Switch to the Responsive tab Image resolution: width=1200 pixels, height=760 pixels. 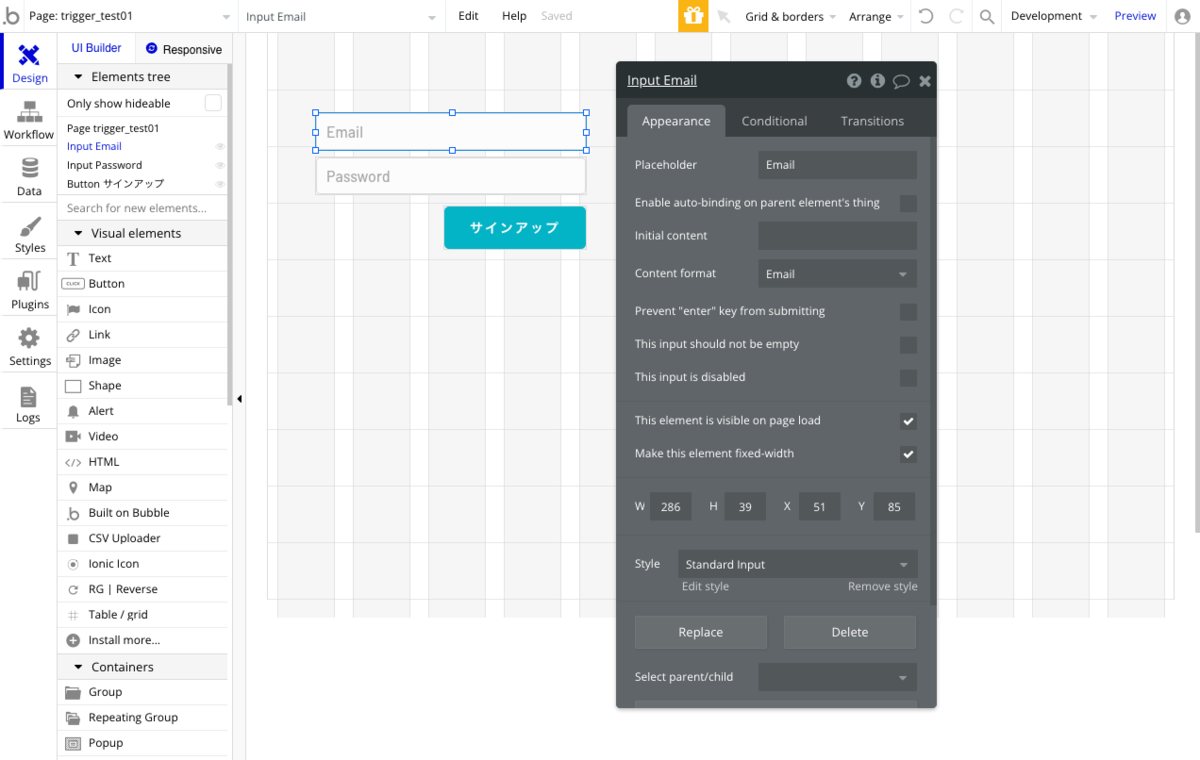[183, 49]
